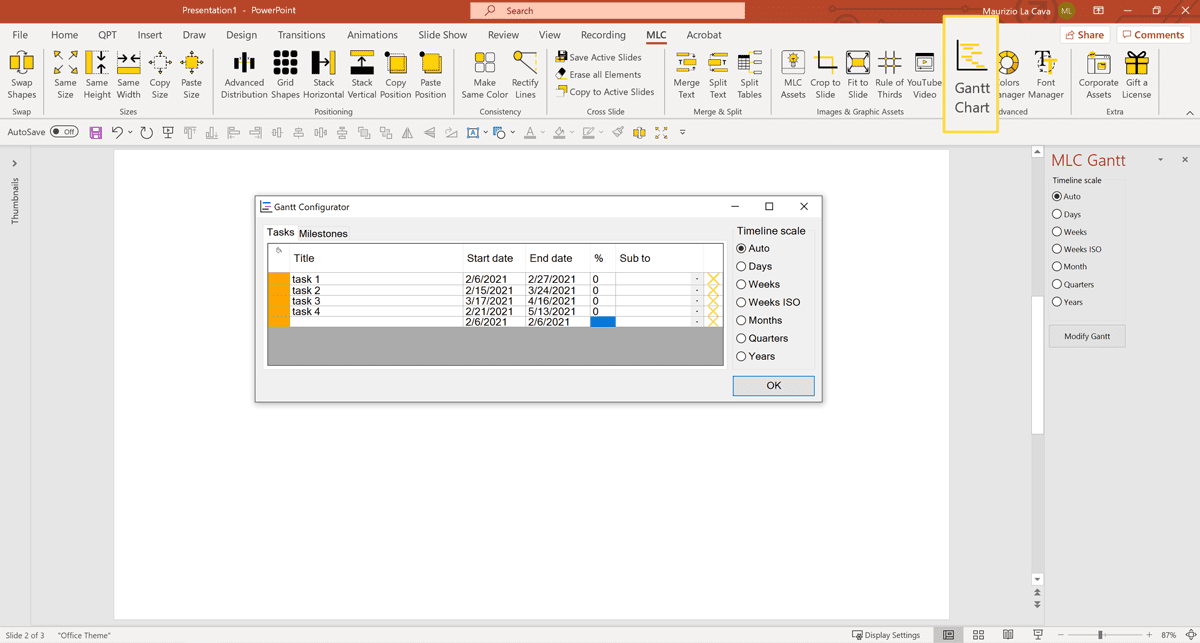Select Stack Vertical

click(362, 74)
